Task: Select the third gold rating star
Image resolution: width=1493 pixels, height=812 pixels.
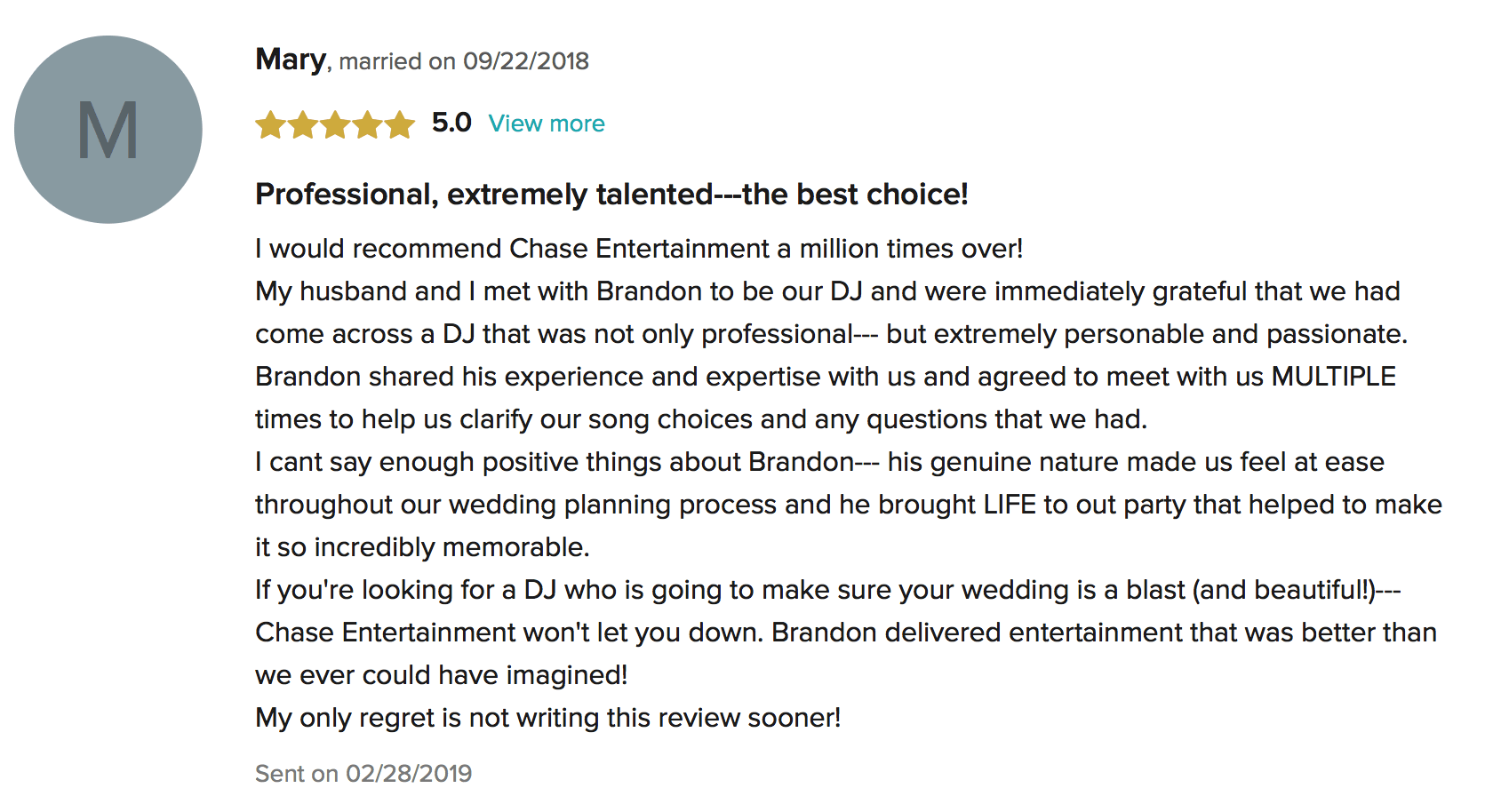Action: [335, 124]
